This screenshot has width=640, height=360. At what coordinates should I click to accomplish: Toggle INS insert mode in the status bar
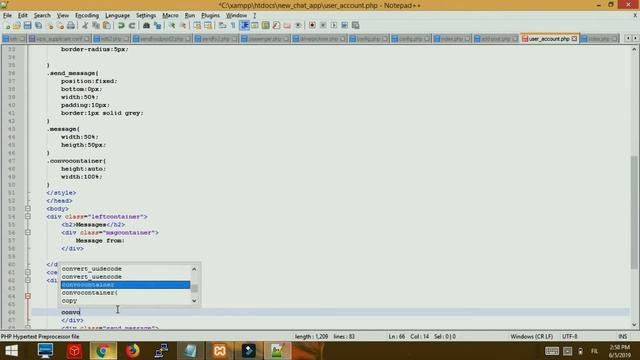(622, 336)
